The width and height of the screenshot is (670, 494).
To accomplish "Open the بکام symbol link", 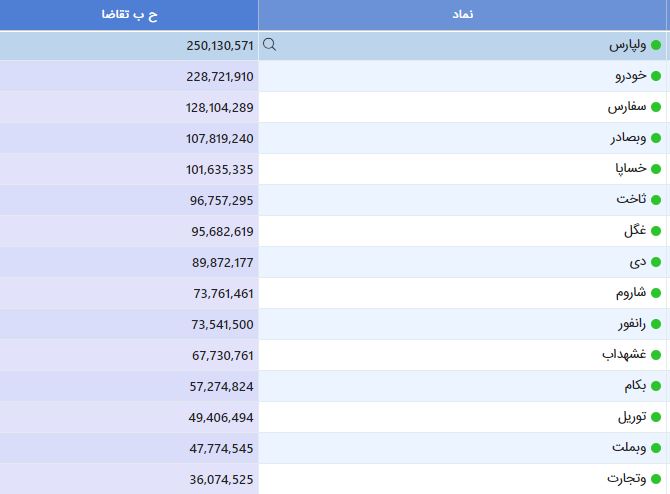I will coord(635,386).
